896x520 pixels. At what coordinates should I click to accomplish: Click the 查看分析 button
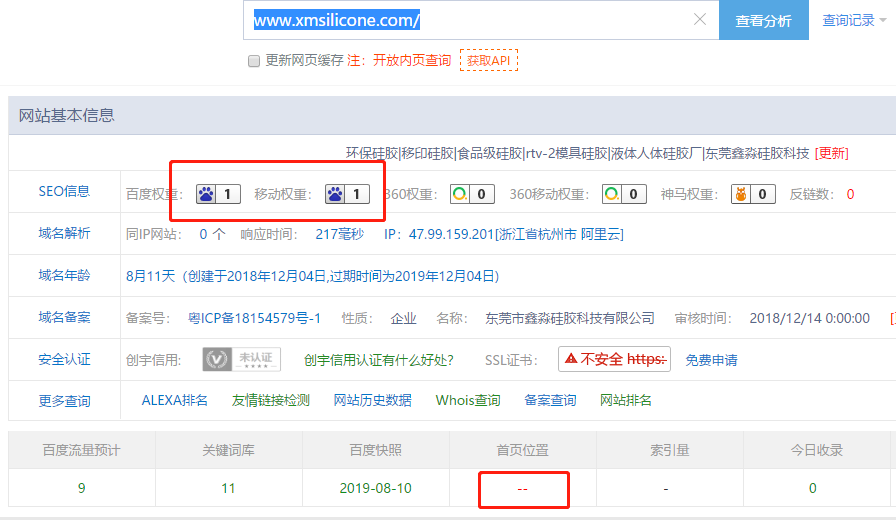click(x=763, y=21)
